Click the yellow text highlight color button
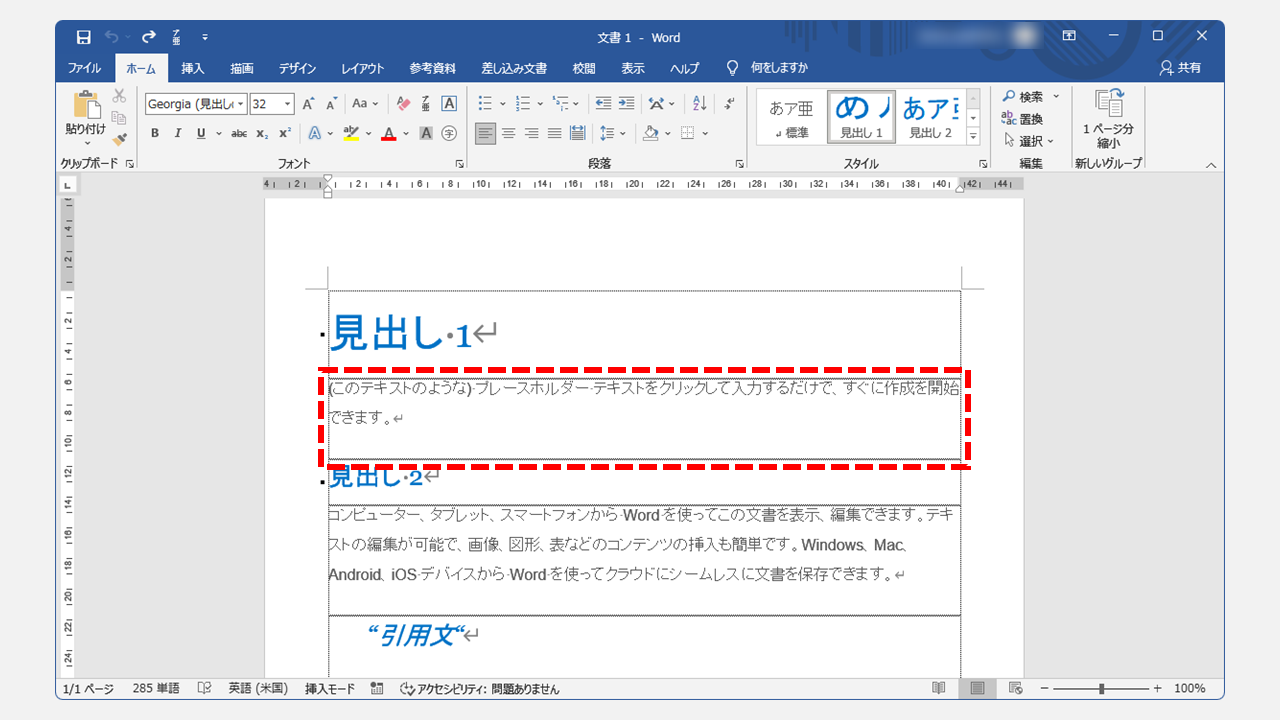Viewport: 1280px width, 720px height. coord(351,133)
